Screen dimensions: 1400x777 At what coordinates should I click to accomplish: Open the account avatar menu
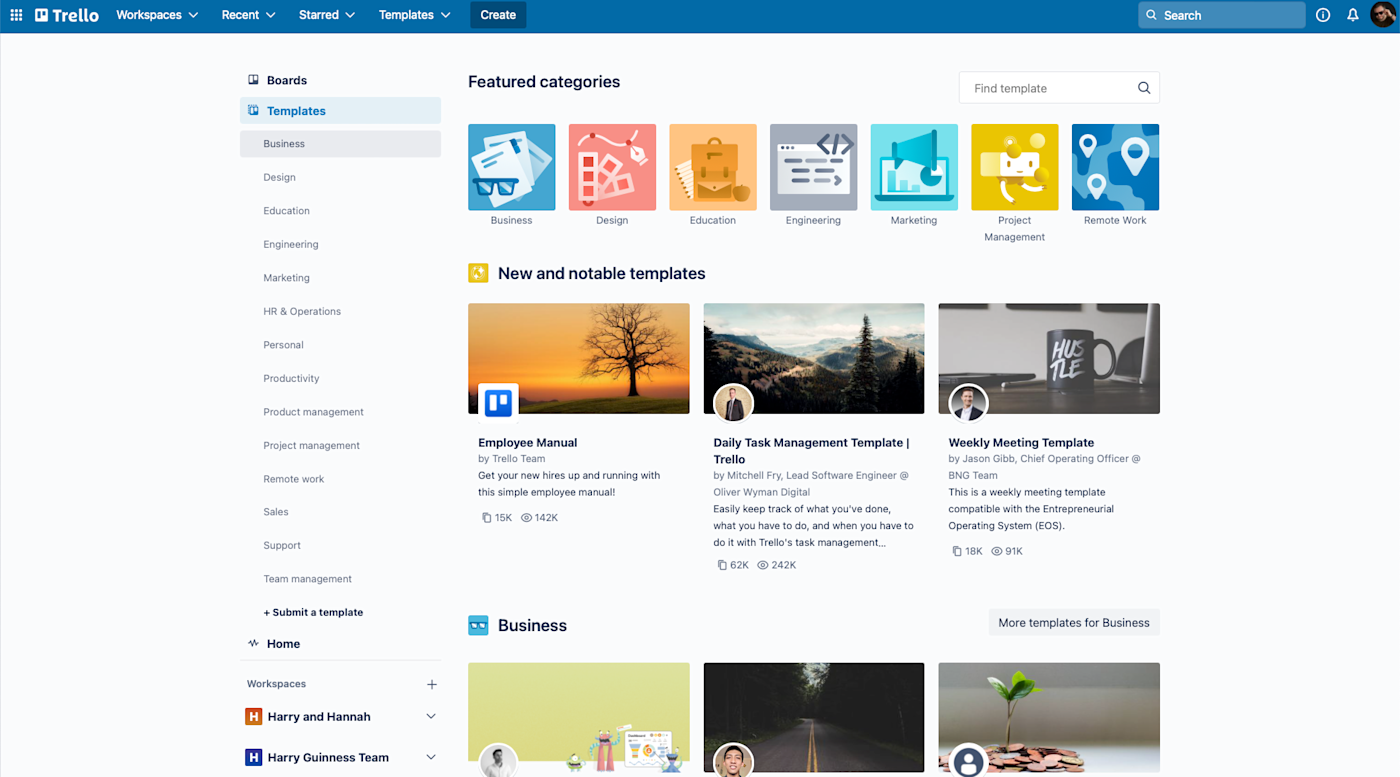1383,15
